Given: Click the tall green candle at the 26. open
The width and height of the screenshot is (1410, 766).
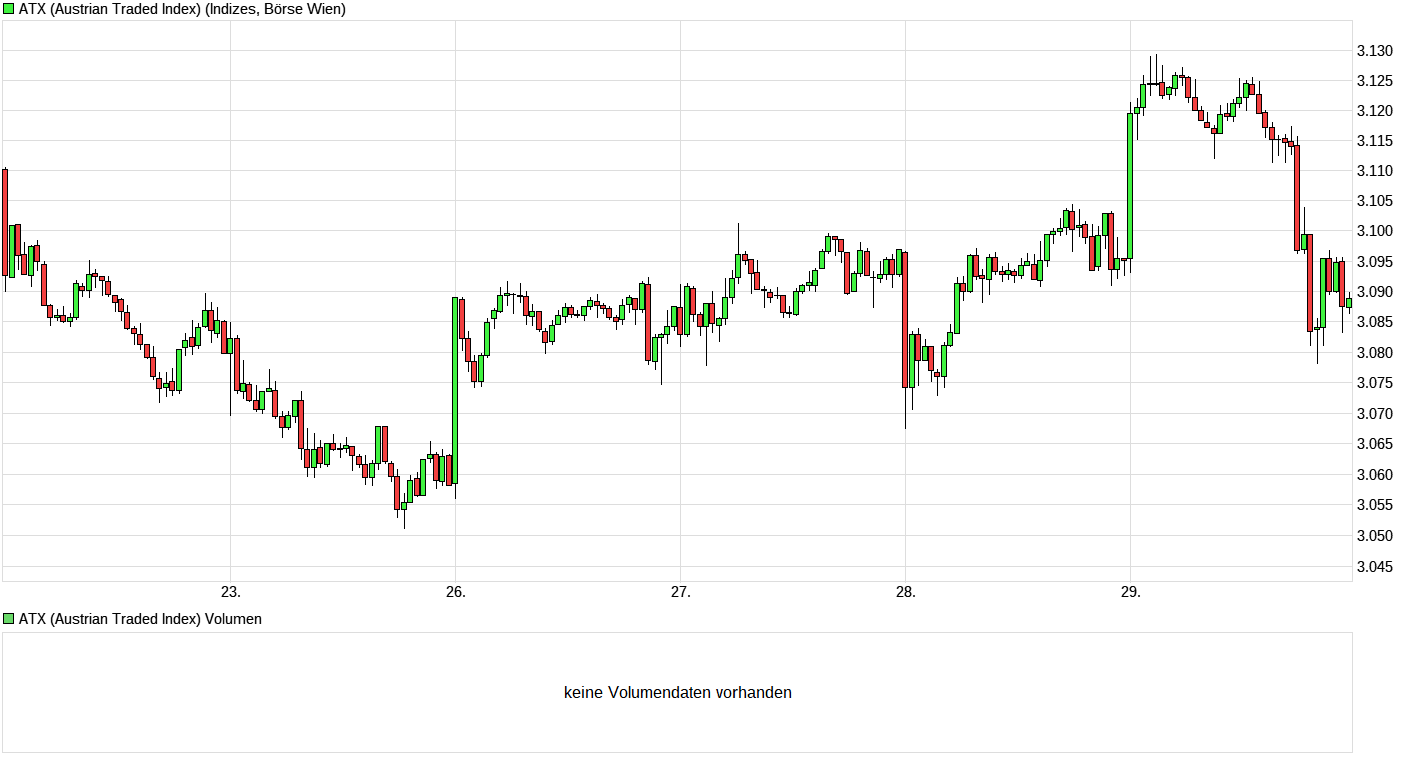Looking at the screenshot, I should click(456, 391).
